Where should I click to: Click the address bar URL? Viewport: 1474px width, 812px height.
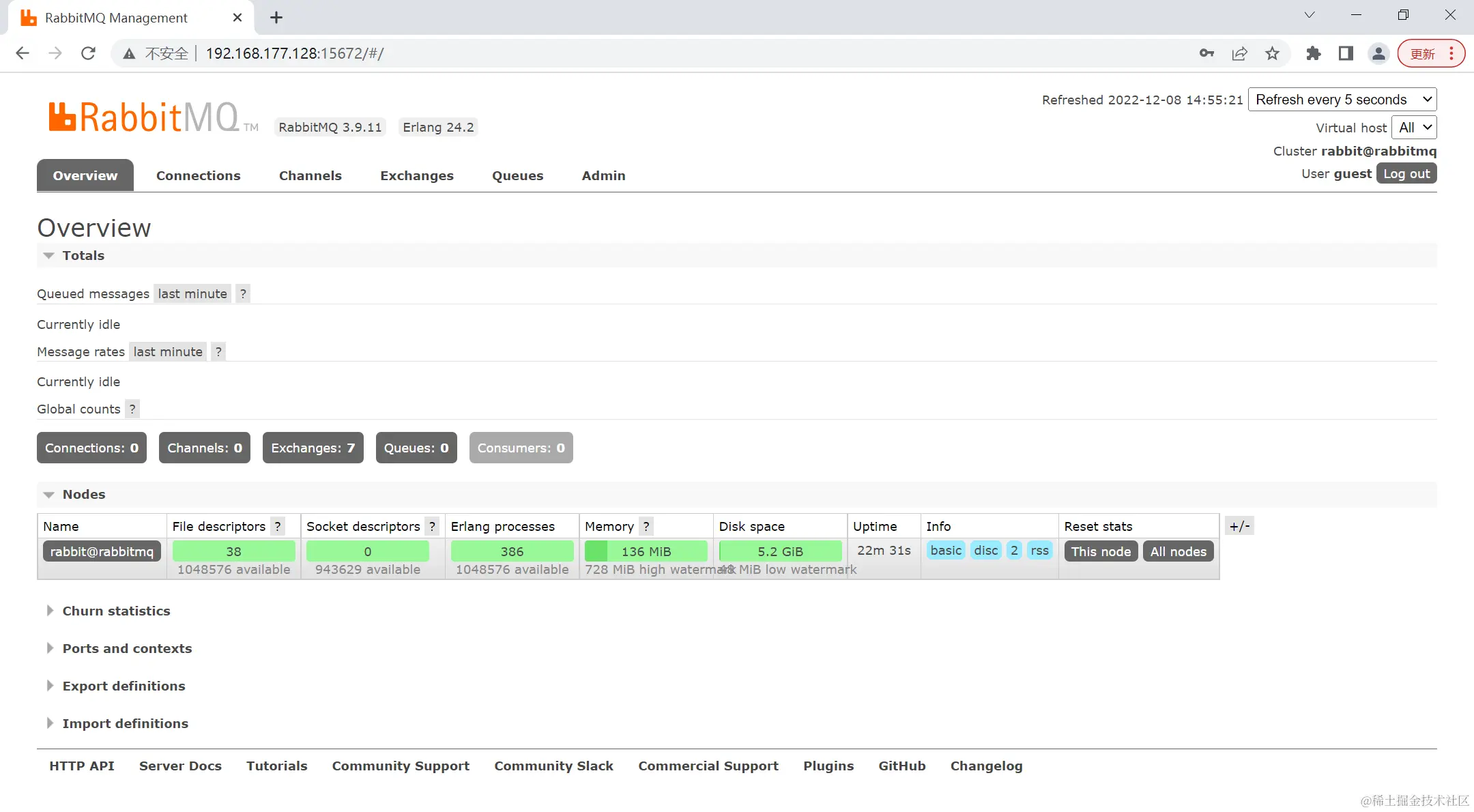tap(295, 53)
